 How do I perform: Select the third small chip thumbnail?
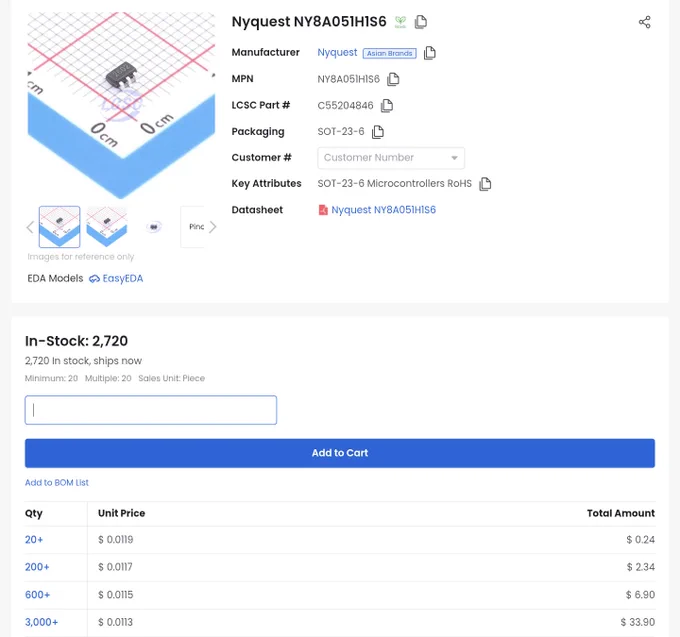(x=154, y=227)
